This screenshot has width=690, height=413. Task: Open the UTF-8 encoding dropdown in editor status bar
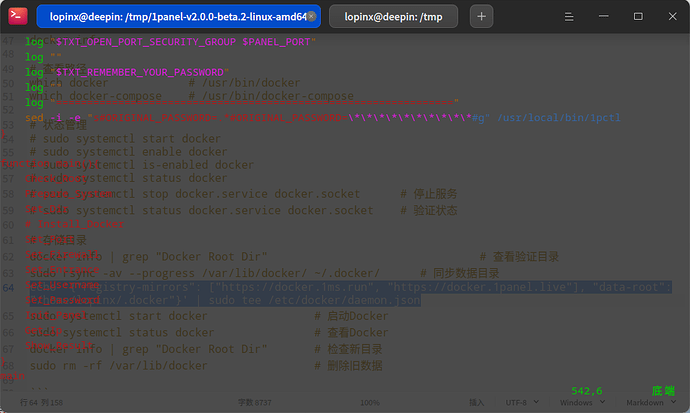pos(522,402)
